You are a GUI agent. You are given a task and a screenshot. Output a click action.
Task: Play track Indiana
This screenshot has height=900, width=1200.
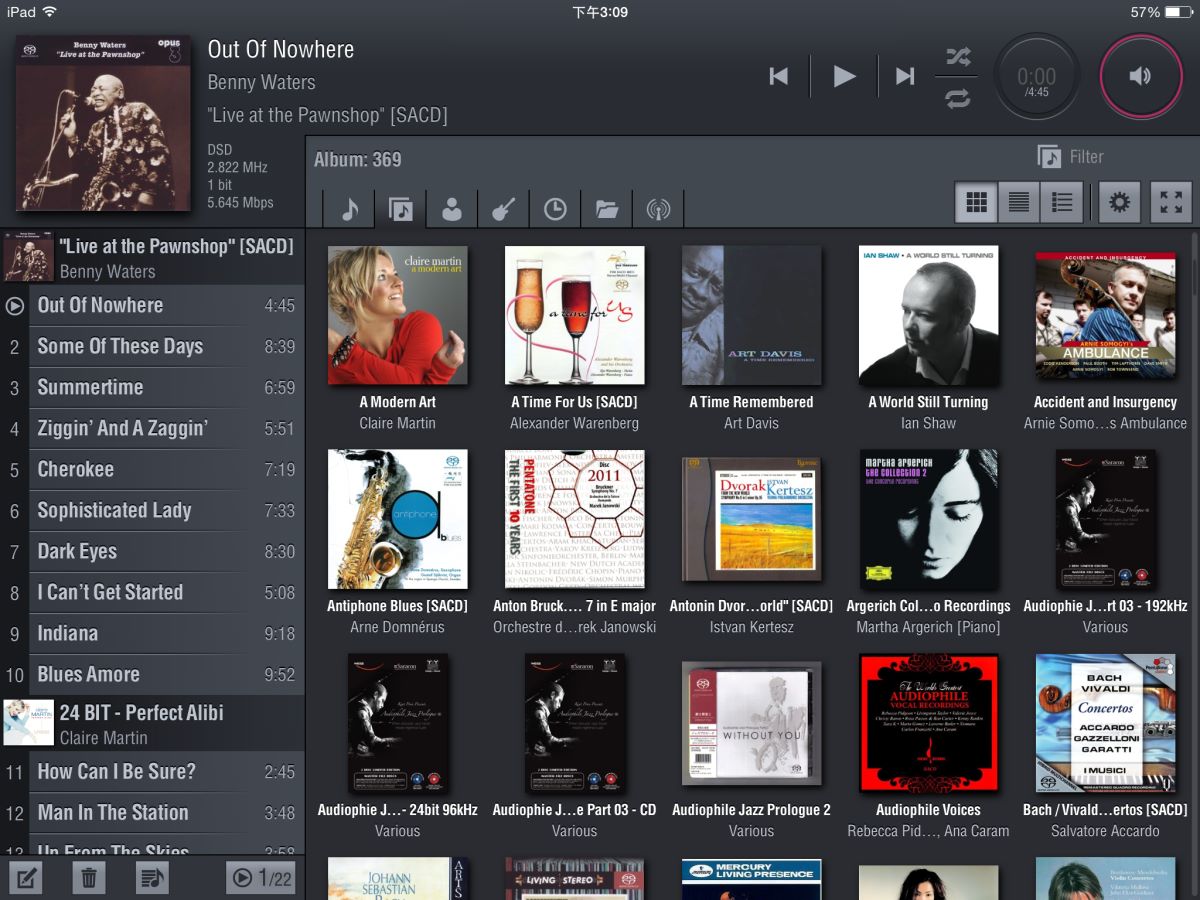click(x=152, y=633)
